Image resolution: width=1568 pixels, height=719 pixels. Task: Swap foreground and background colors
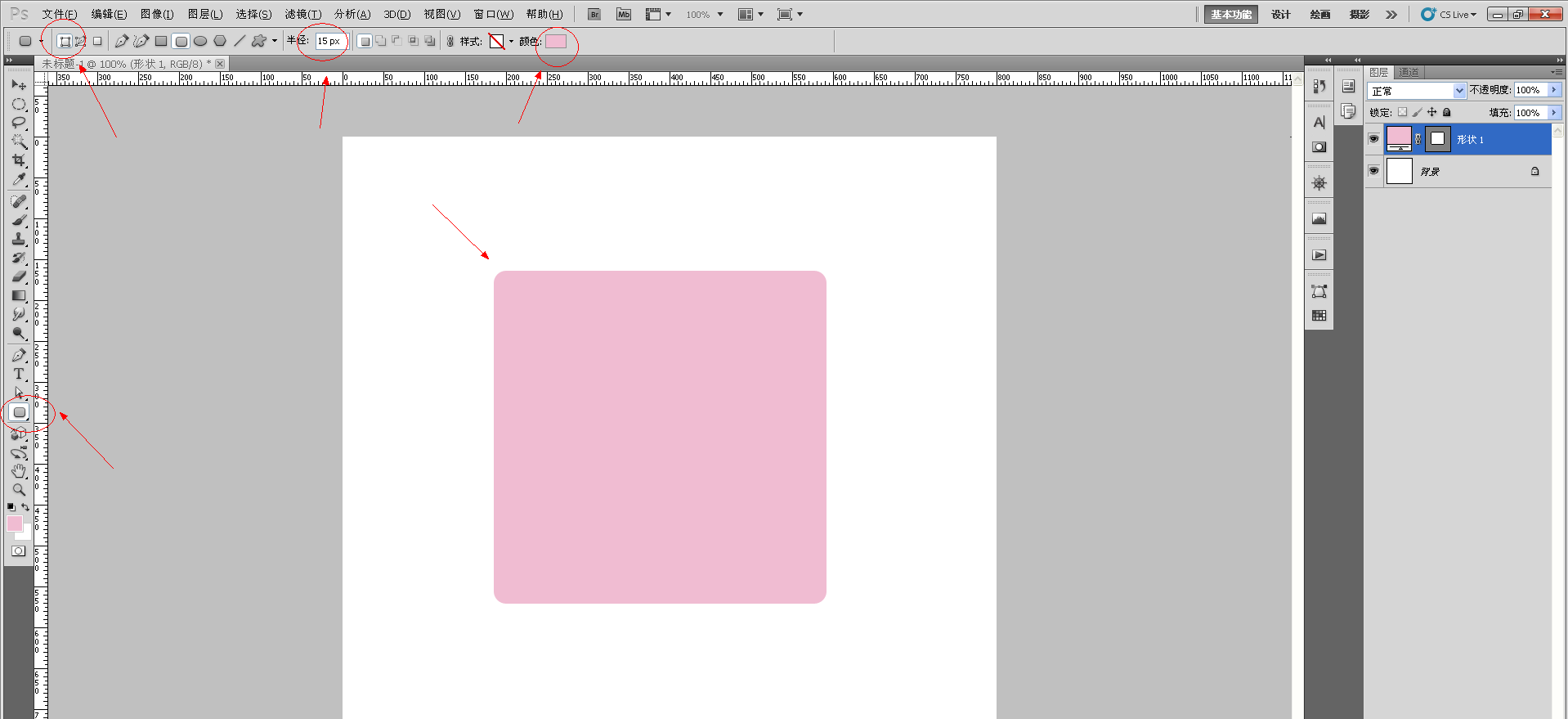point(25,507)
